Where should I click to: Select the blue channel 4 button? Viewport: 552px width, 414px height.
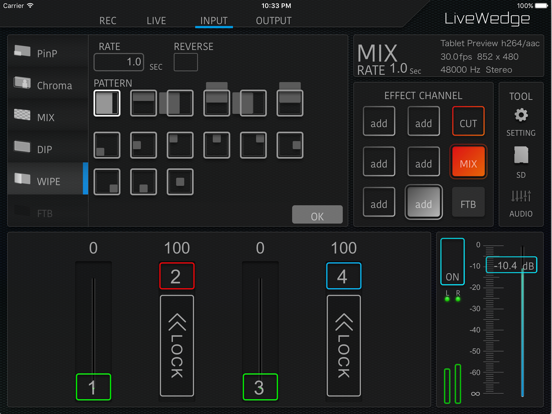343,276
